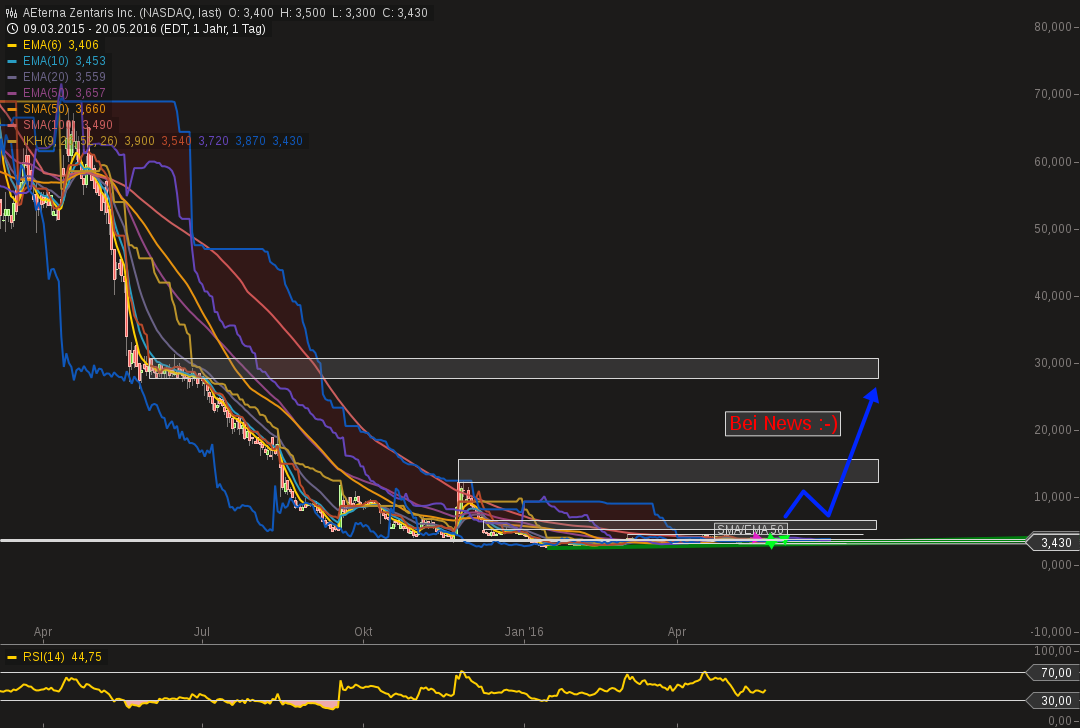
Task: Select the EMA(10) legend value 3,453
Action: coord(90,61)
